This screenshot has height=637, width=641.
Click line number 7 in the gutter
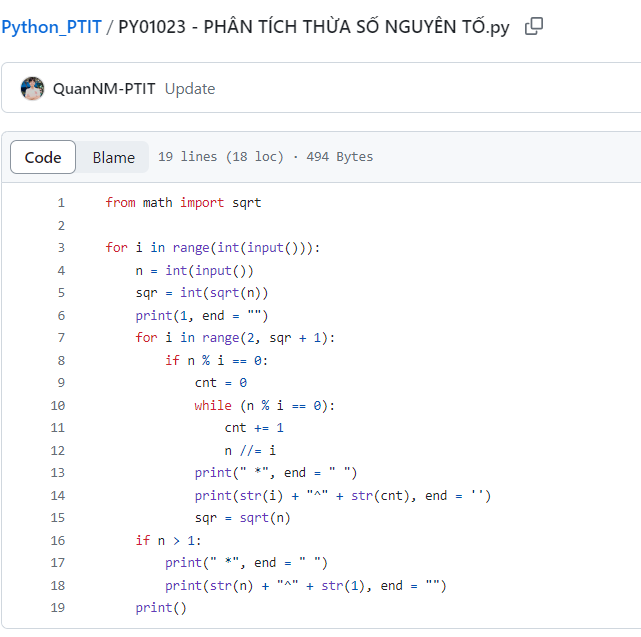(60, 337)
